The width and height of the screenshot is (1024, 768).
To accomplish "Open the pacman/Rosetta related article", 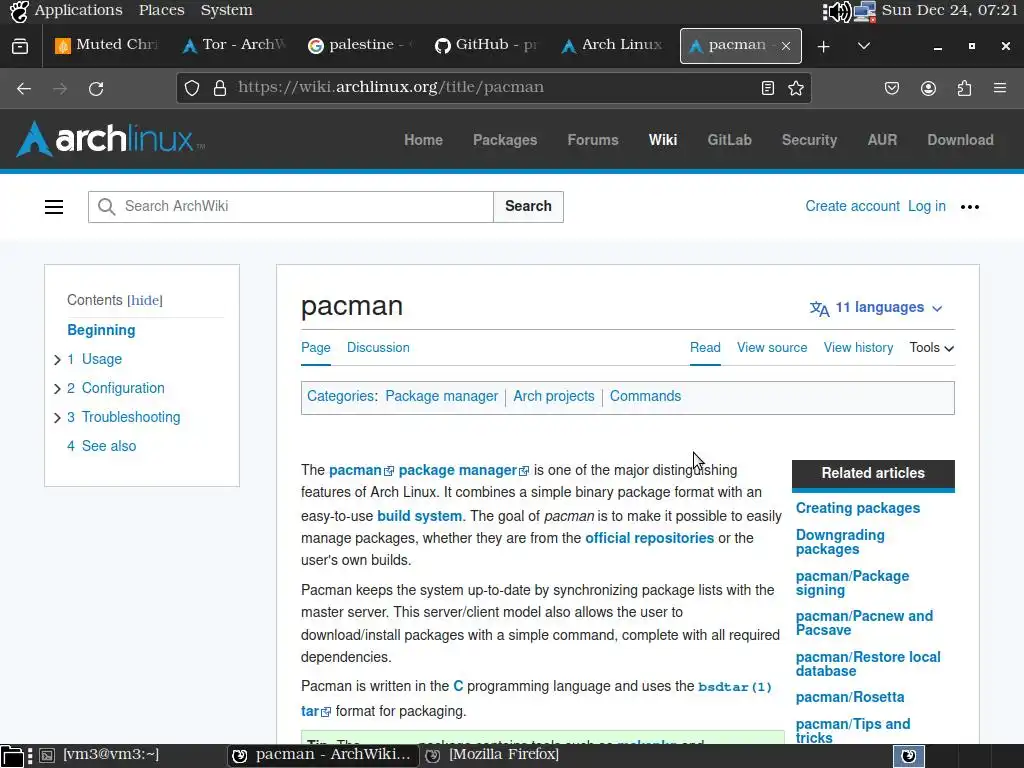I will click(x=850, y=697).
